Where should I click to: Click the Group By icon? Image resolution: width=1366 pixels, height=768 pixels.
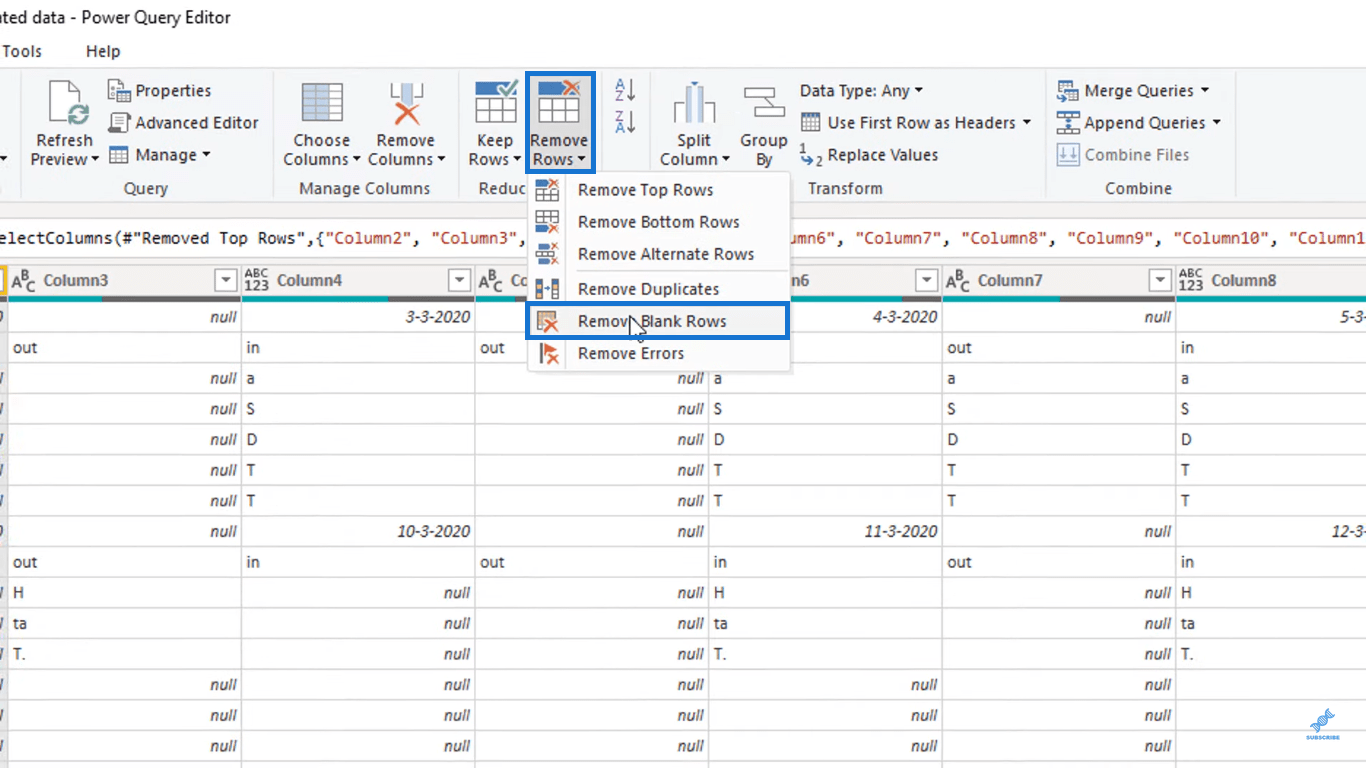(x=763, y=104)
